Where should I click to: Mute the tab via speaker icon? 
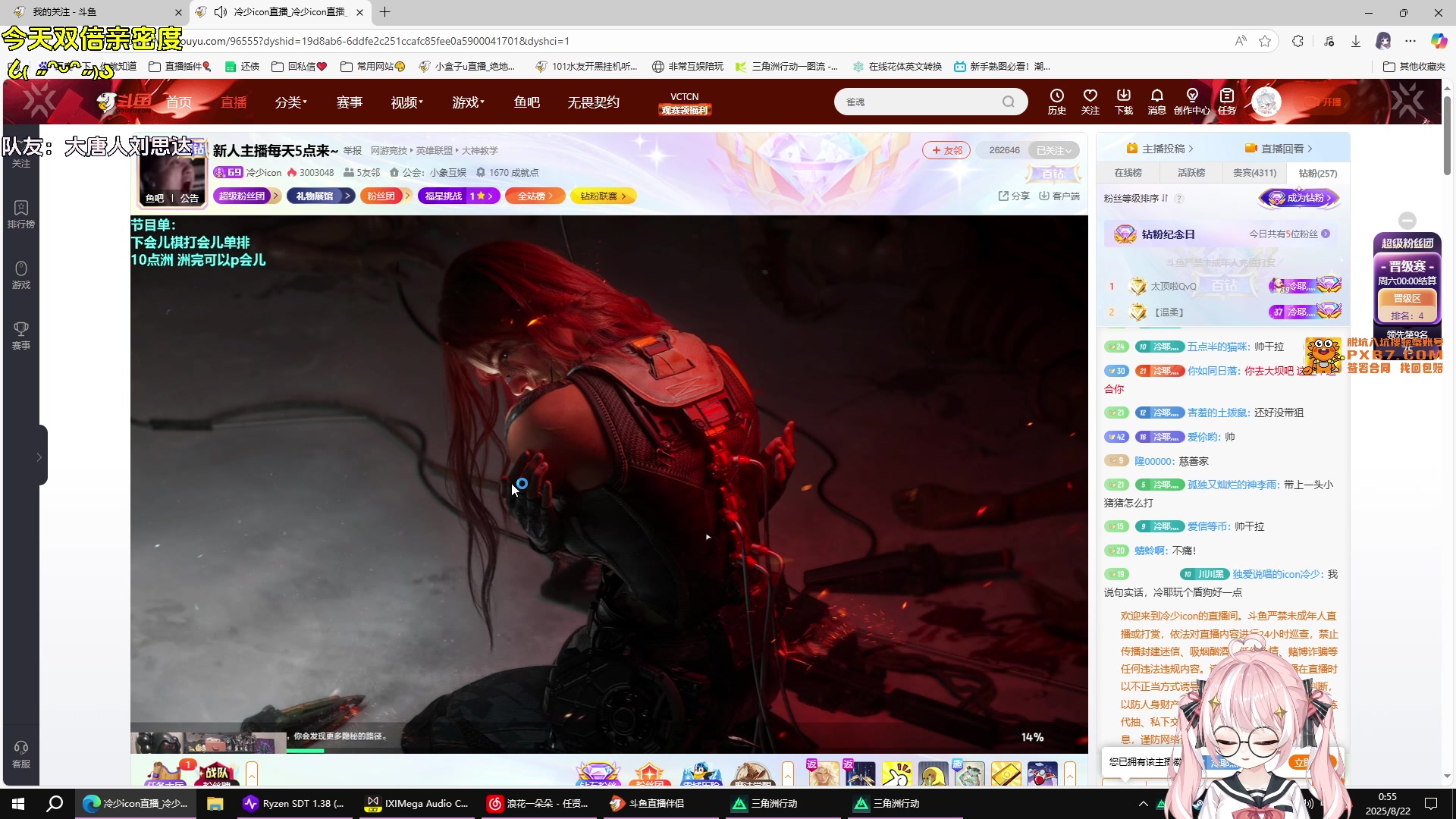221,12
